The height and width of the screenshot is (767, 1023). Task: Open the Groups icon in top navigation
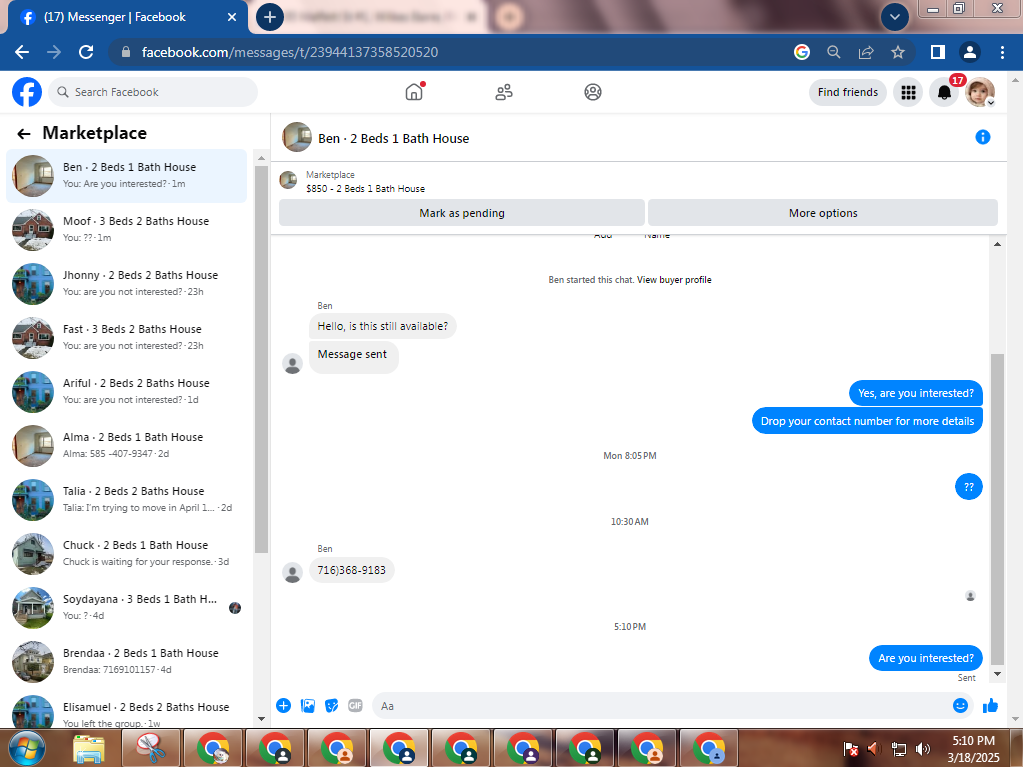tap(592, 92)
